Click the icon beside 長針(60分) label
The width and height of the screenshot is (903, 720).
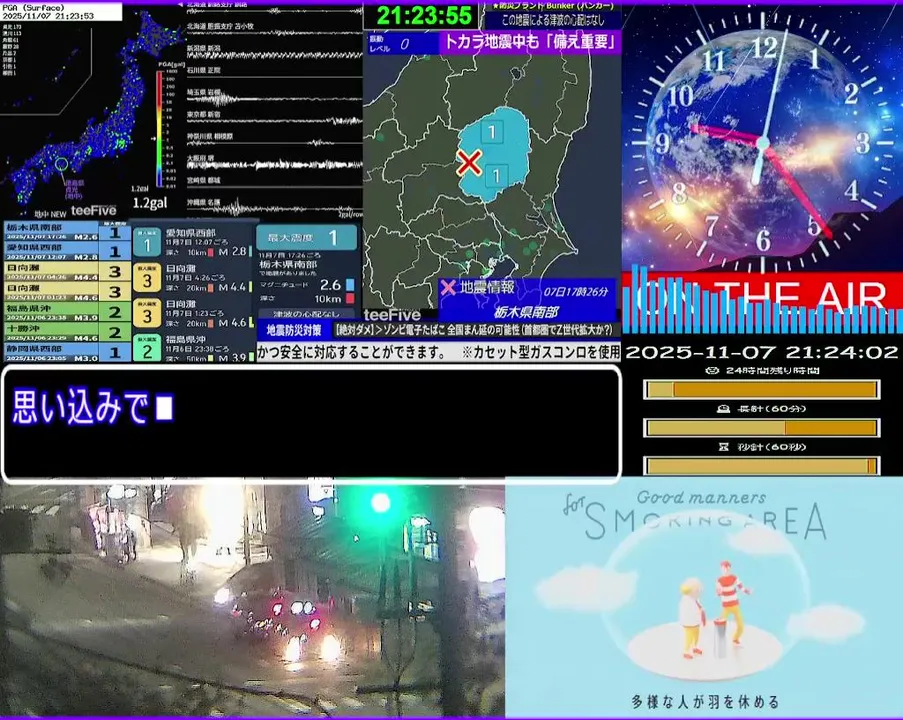click(x=723, y=409)
